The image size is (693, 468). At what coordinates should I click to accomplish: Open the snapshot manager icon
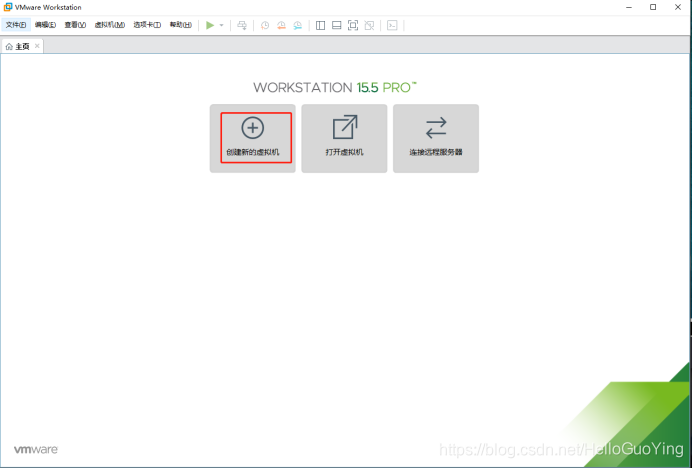pyautogui.click(x=297, y=25)
